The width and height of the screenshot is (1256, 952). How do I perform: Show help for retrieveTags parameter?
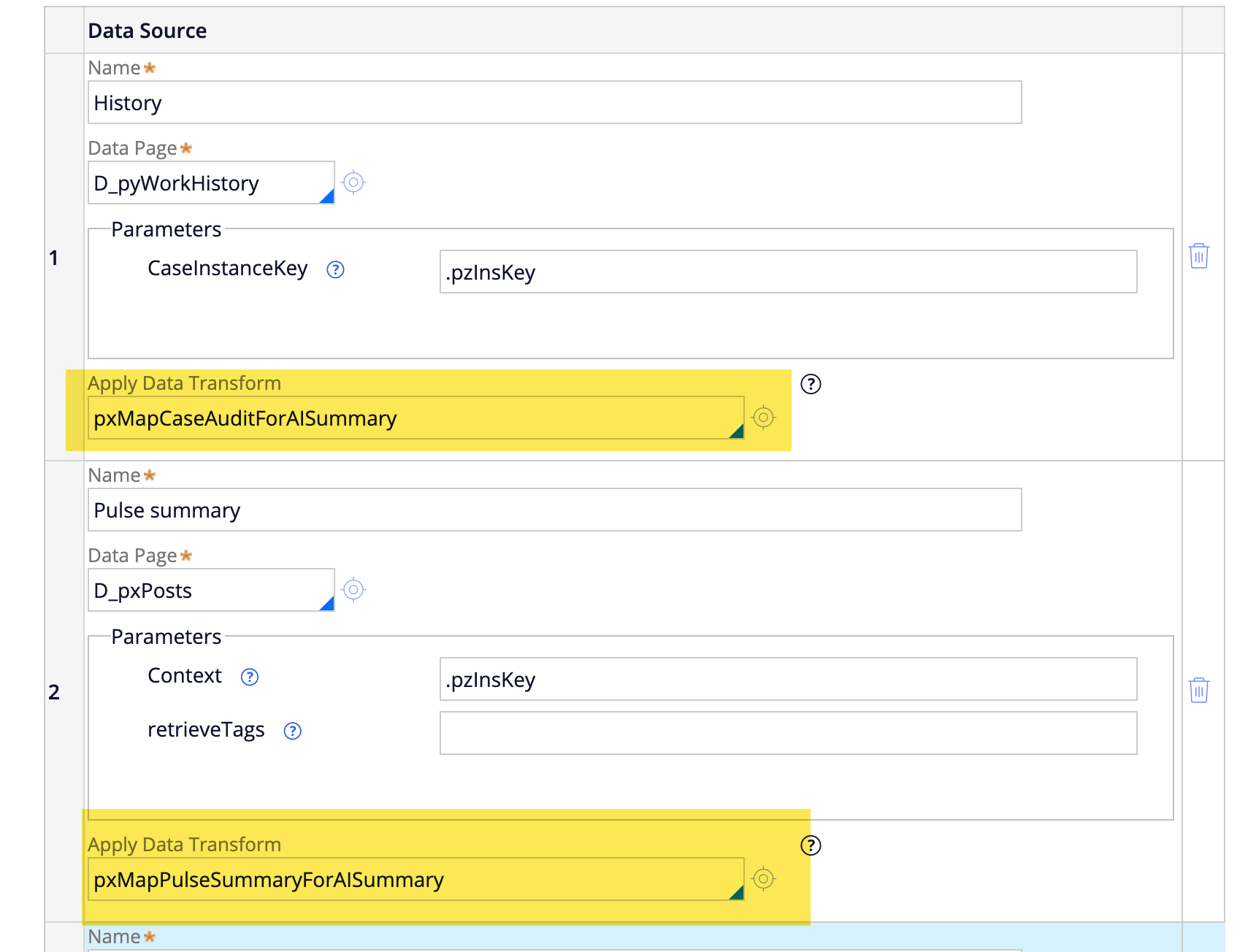[293, 732]
